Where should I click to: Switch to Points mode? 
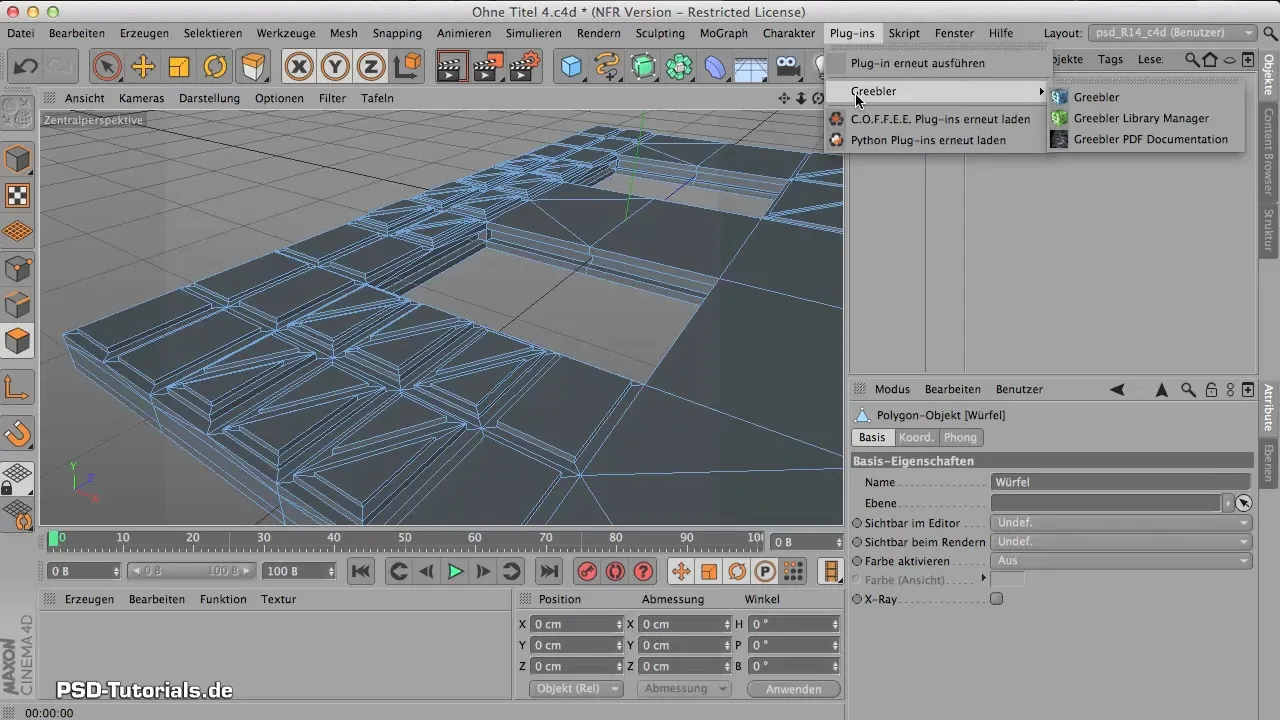coord(18,269)
